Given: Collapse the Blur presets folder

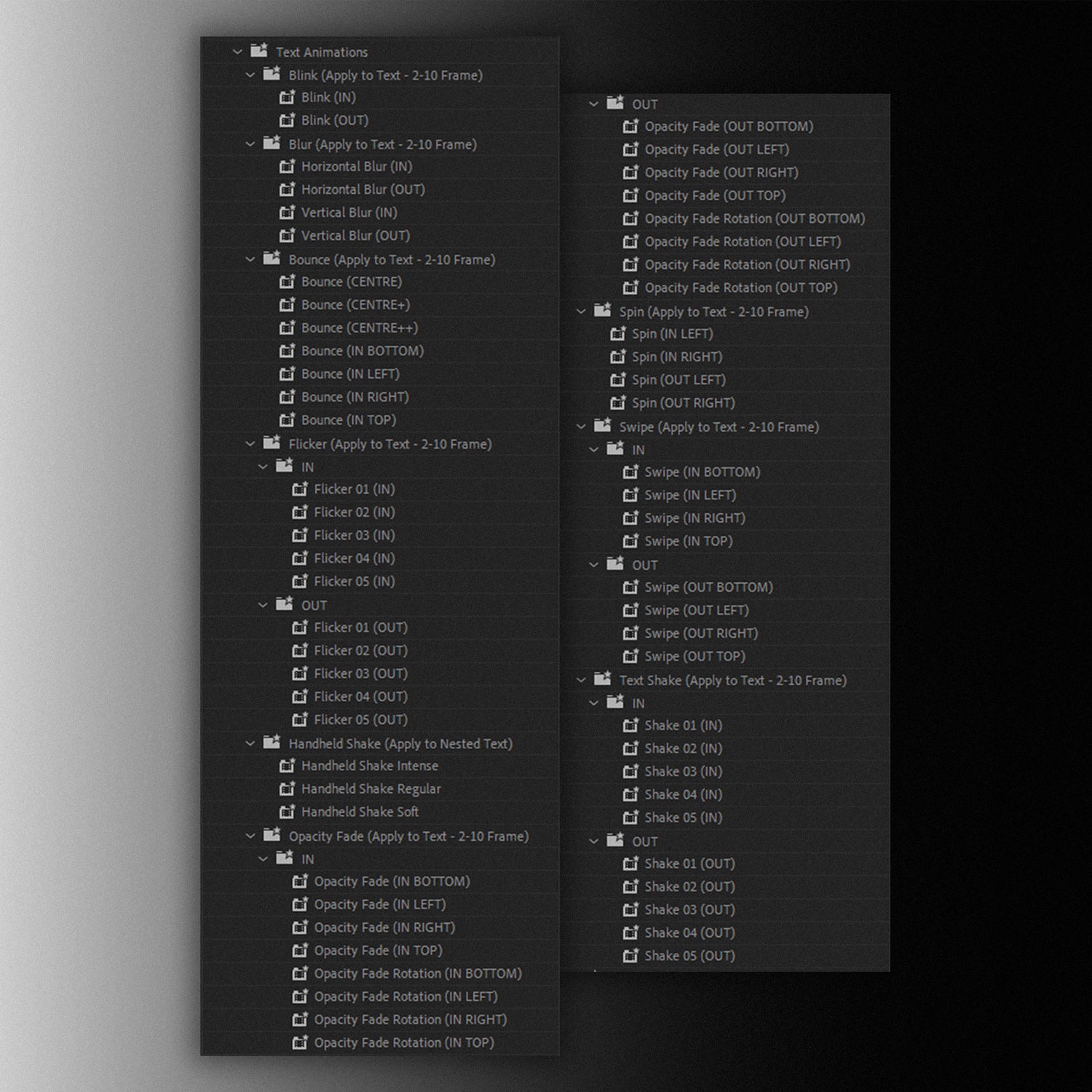Looking at the screenshot, I should click(x=250, y=145).
